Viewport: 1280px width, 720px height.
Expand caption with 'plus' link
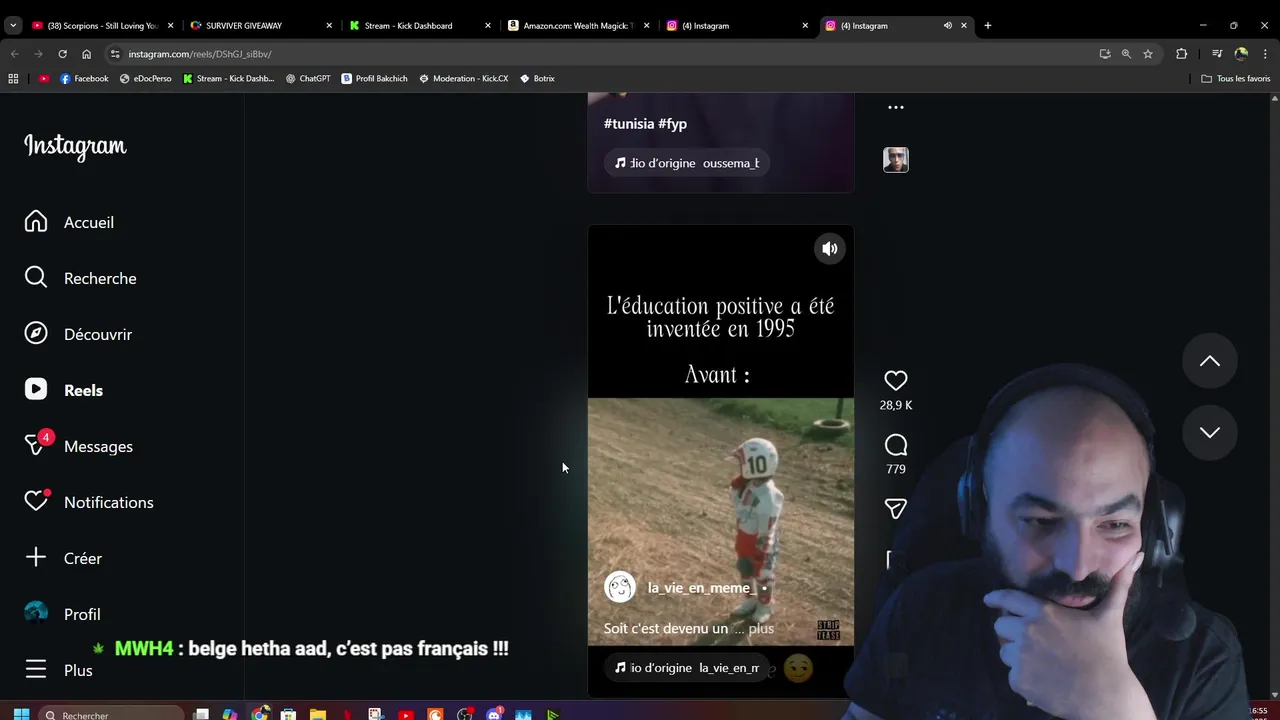(761, 628)
